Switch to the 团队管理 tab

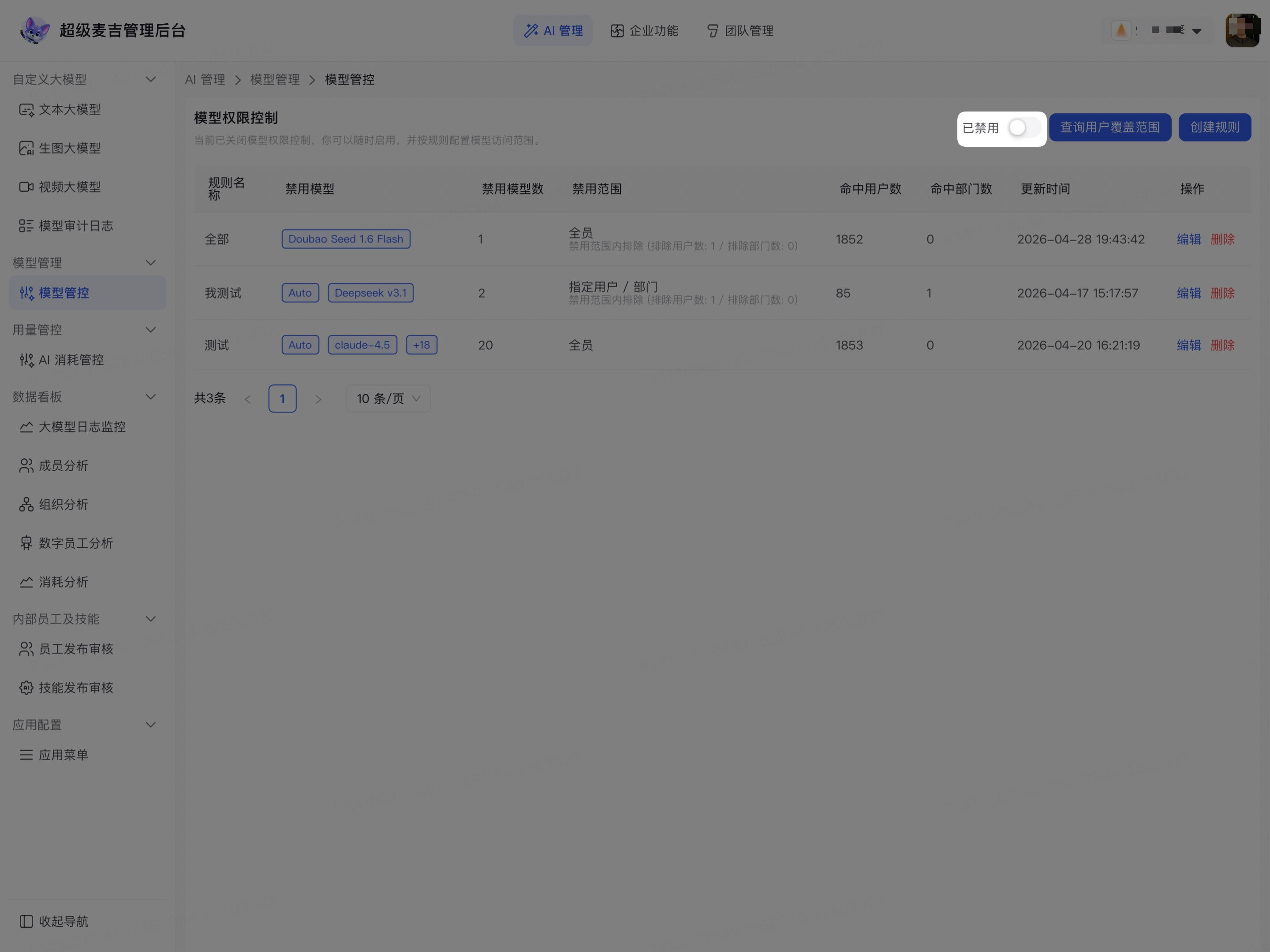[740, 30]
